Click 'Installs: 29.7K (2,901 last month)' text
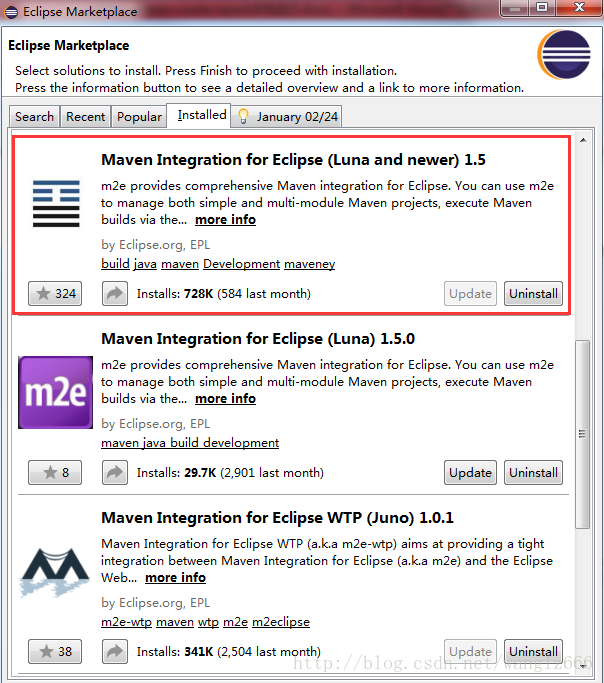Screen dimensions: 604x683 click(x=230, y=473)
